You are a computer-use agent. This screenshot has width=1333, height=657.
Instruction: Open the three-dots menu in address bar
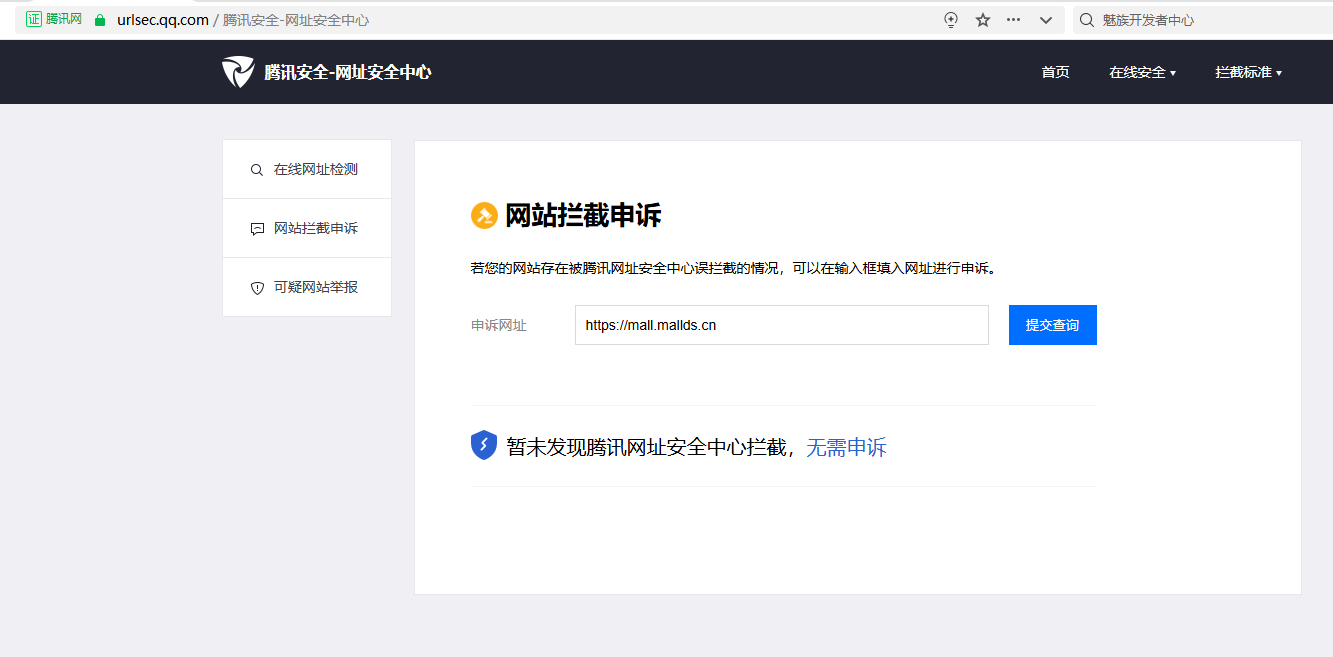point(1014,20)
